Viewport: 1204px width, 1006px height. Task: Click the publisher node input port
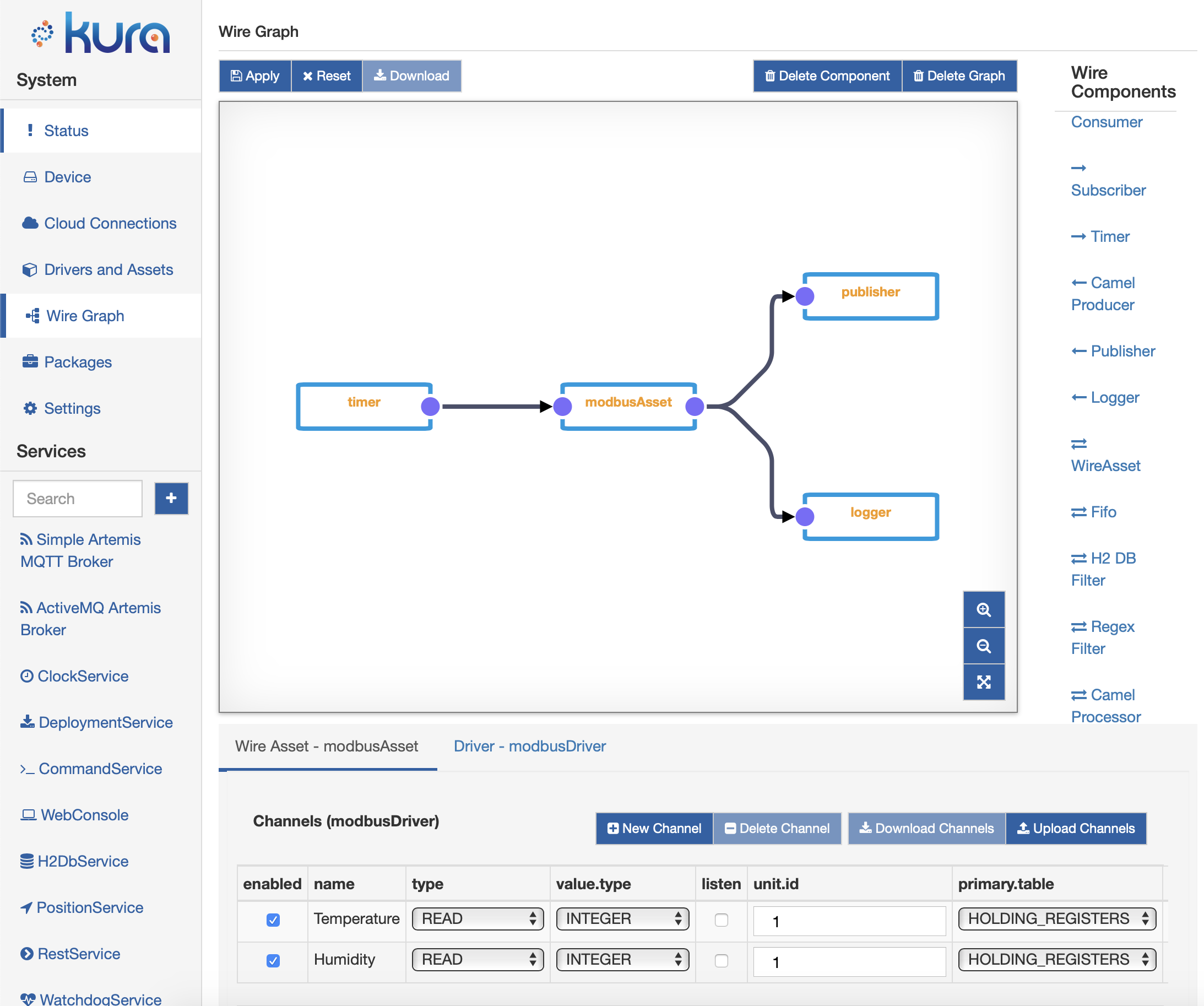(x=805, y=296)
